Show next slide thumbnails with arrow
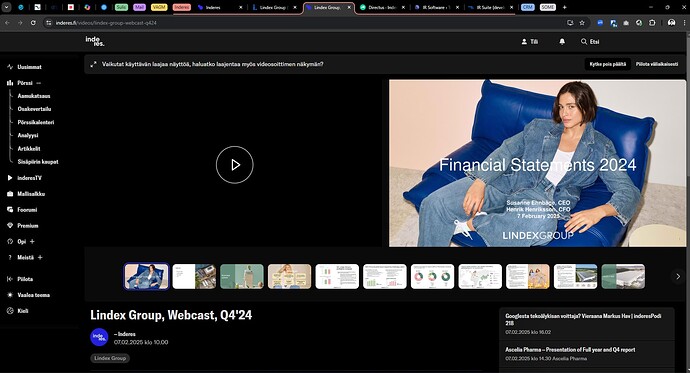The width and height of the screenshot is (690, 373). click(678, 276)
